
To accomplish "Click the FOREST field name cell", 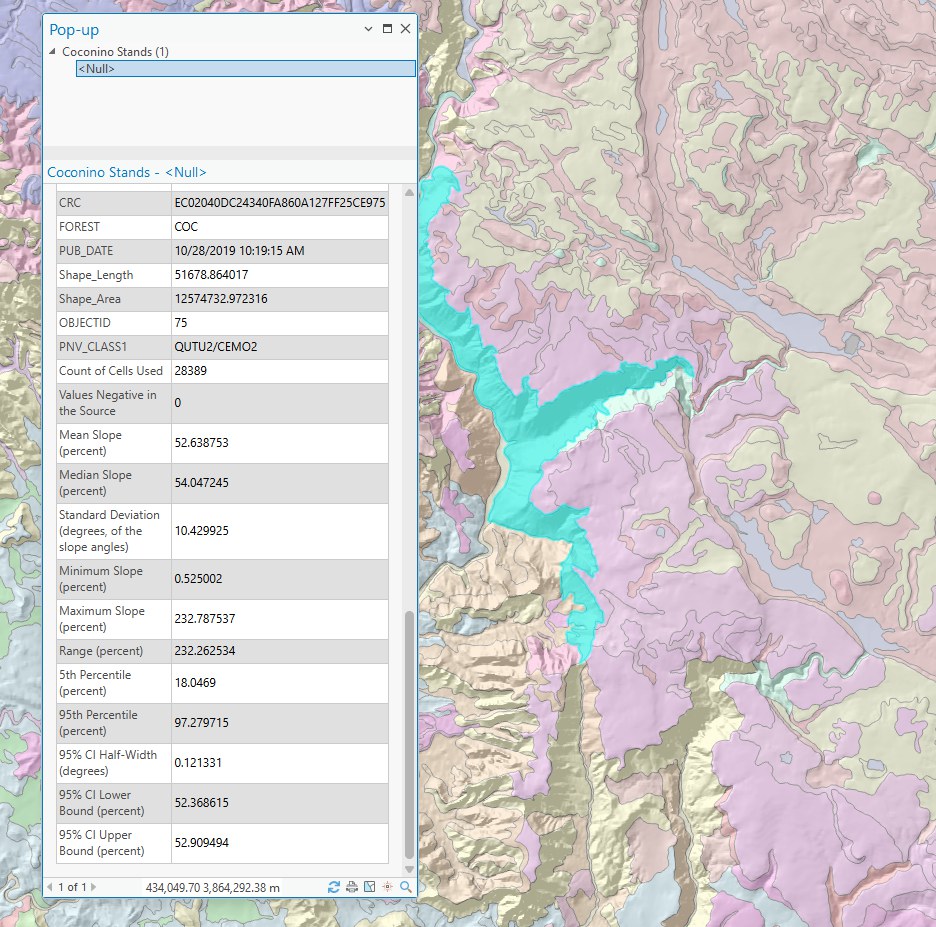I will click(x=113, y=227).
